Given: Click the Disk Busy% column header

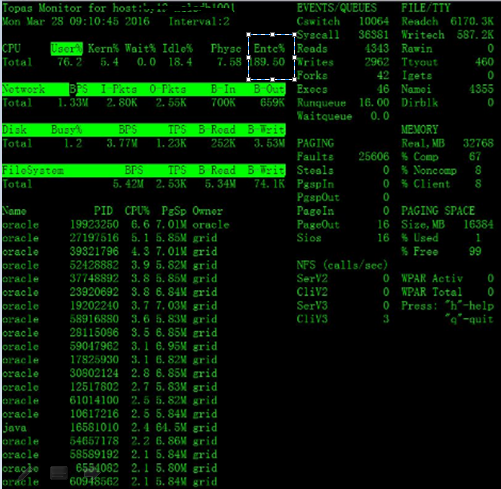Looking at the screenshot, I should (67, 130).
